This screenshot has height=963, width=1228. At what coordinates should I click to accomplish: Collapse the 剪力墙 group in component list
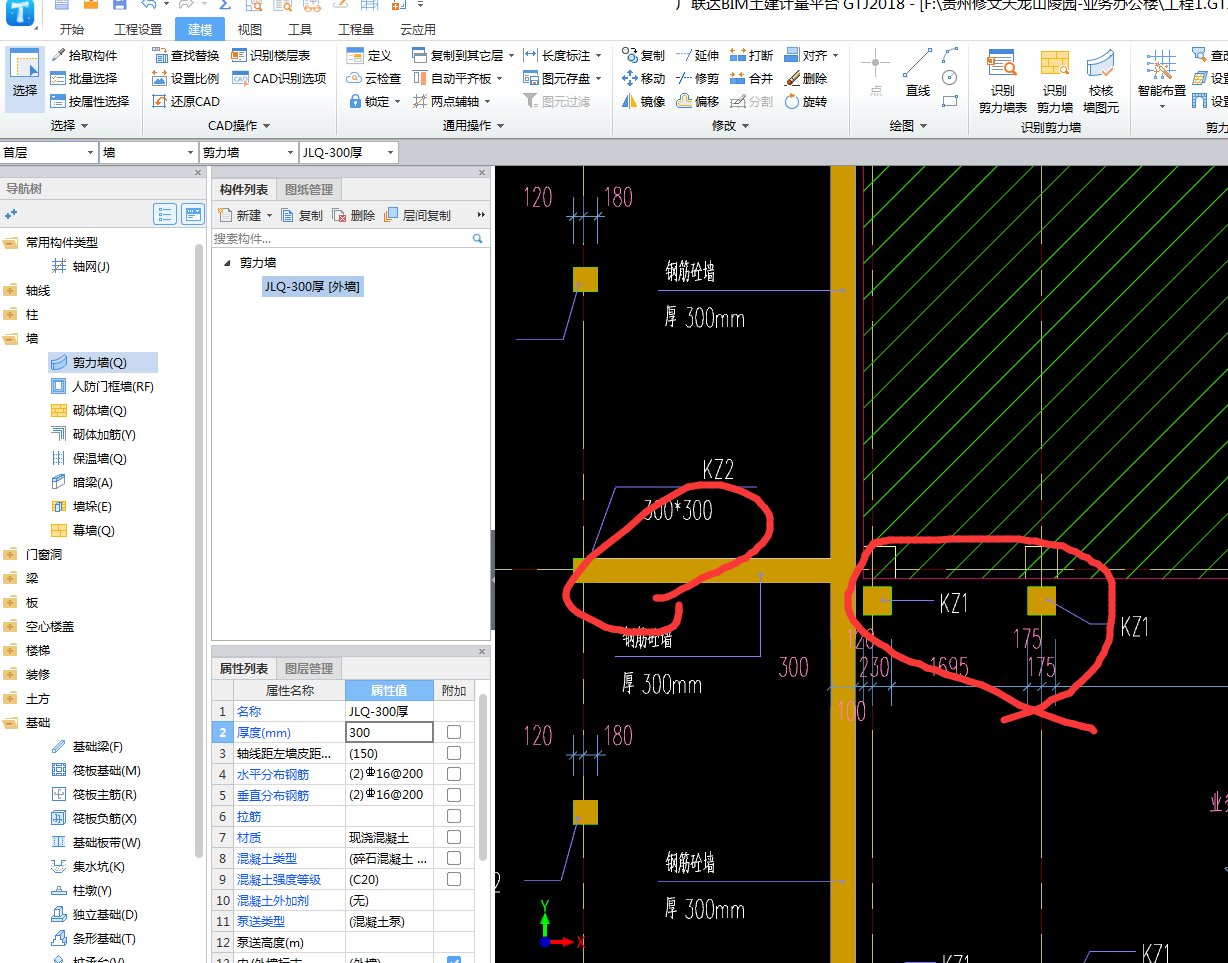point(226,263)
